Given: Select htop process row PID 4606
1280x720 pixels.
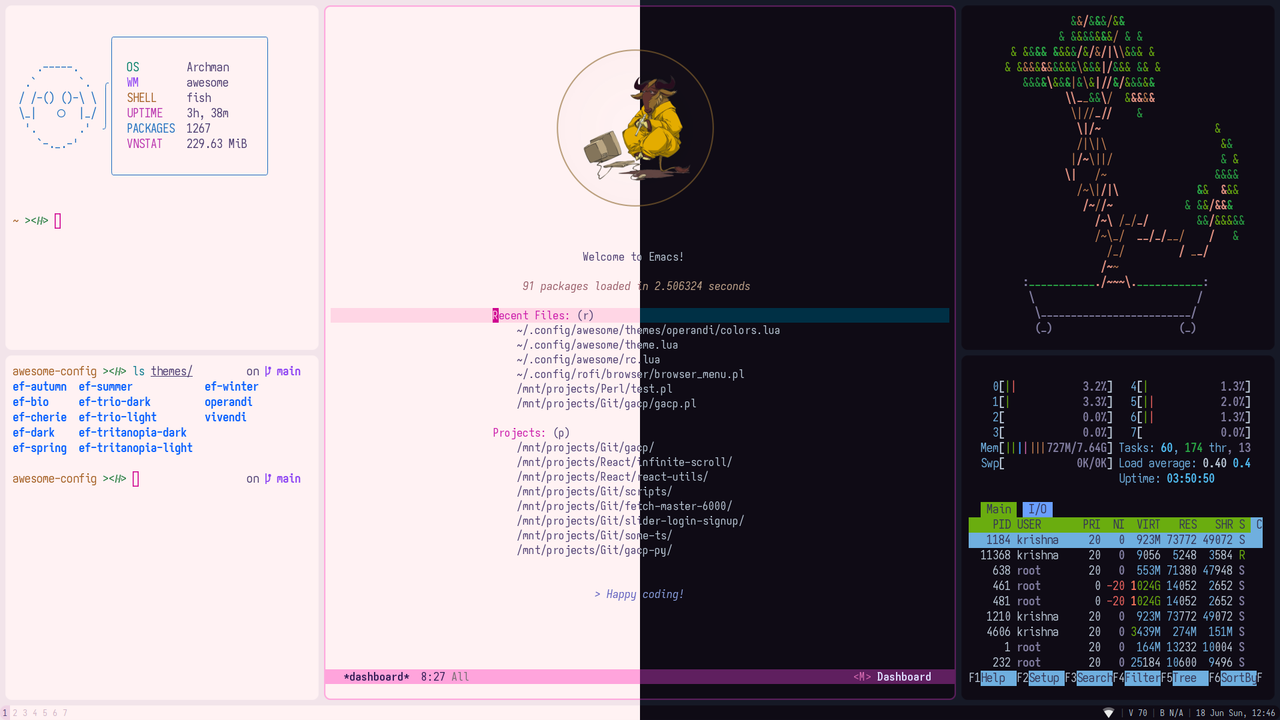Looking at the screenshot, I should [x=1115, y=632].
